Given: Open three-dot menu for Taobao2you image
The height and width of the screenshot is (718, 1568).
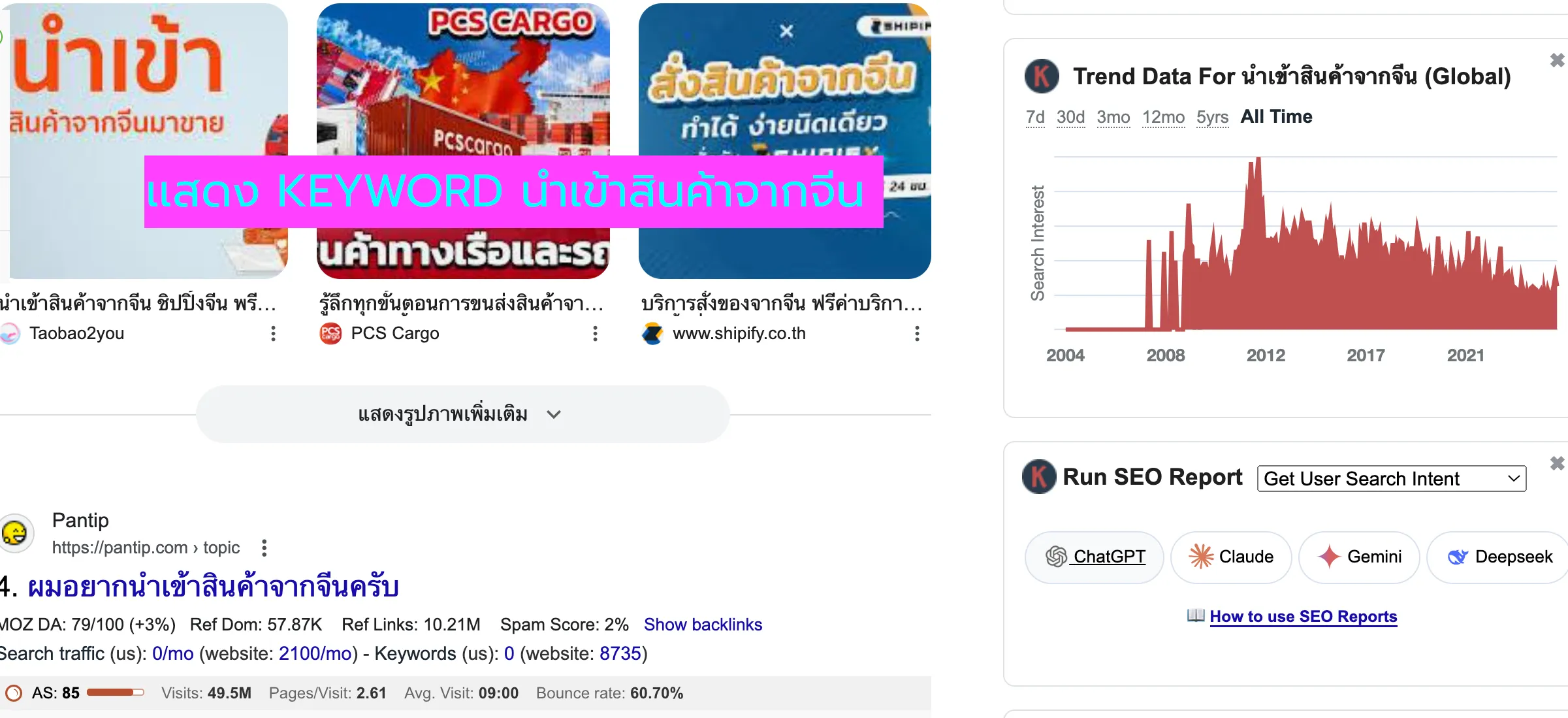Looking at the screenshot, I should point(273,334).
